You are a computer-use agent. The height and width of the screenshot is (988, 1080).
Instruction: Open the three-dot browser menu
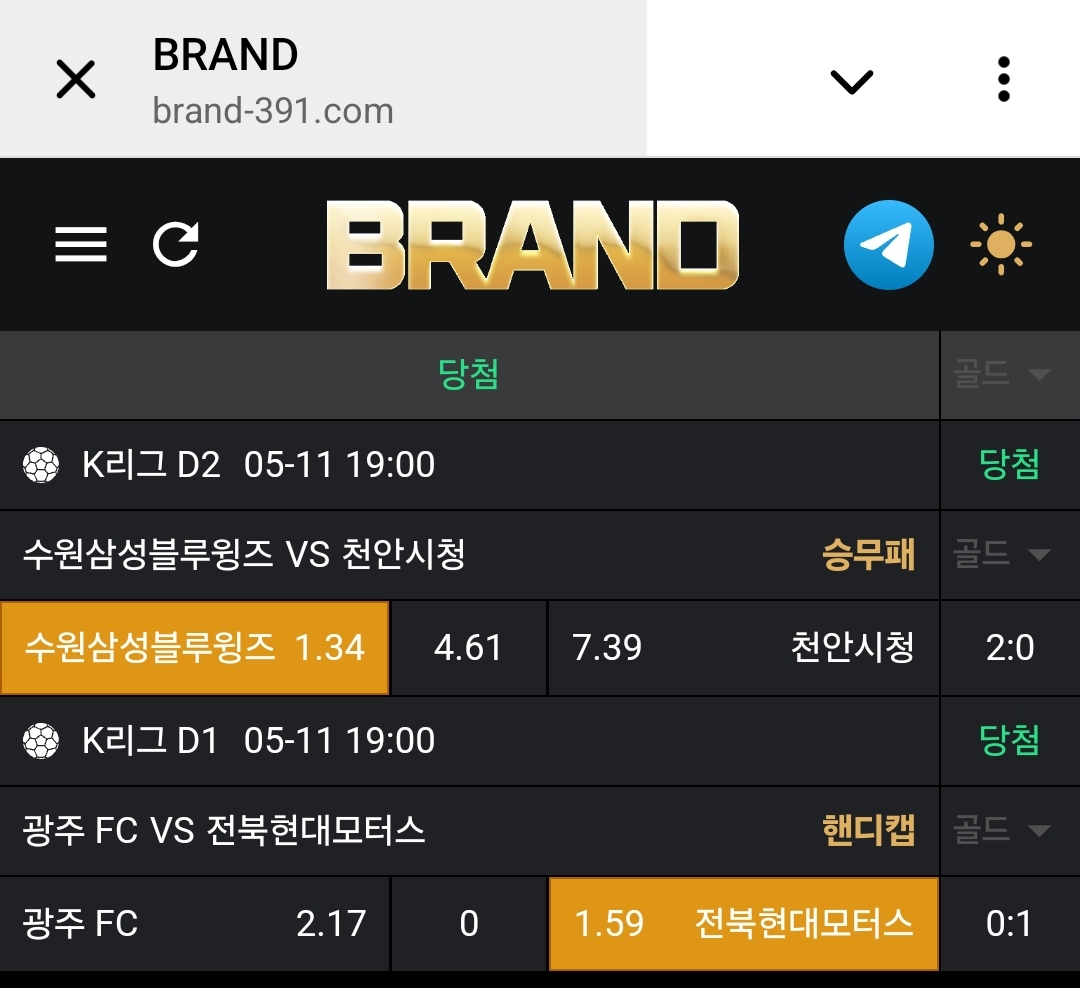pos(1004,79)
